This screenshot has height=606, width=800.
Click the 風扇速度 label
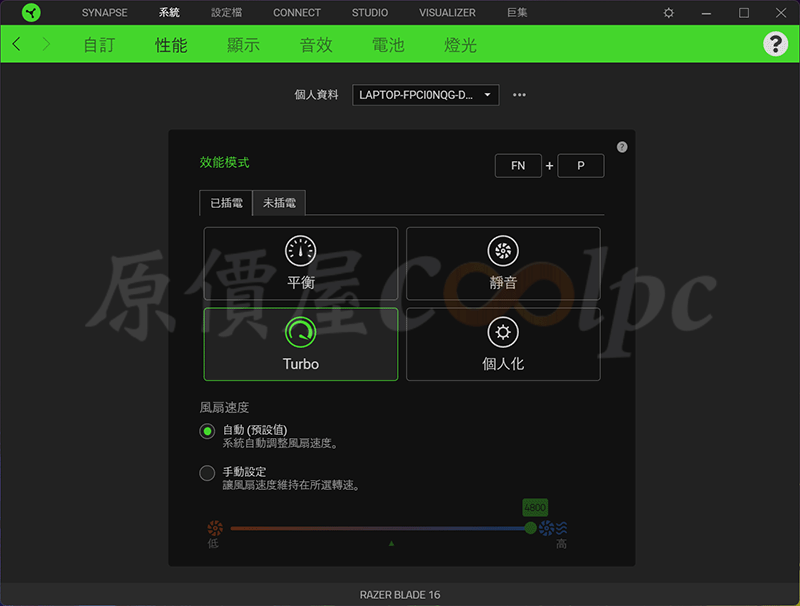pos(224,408)
